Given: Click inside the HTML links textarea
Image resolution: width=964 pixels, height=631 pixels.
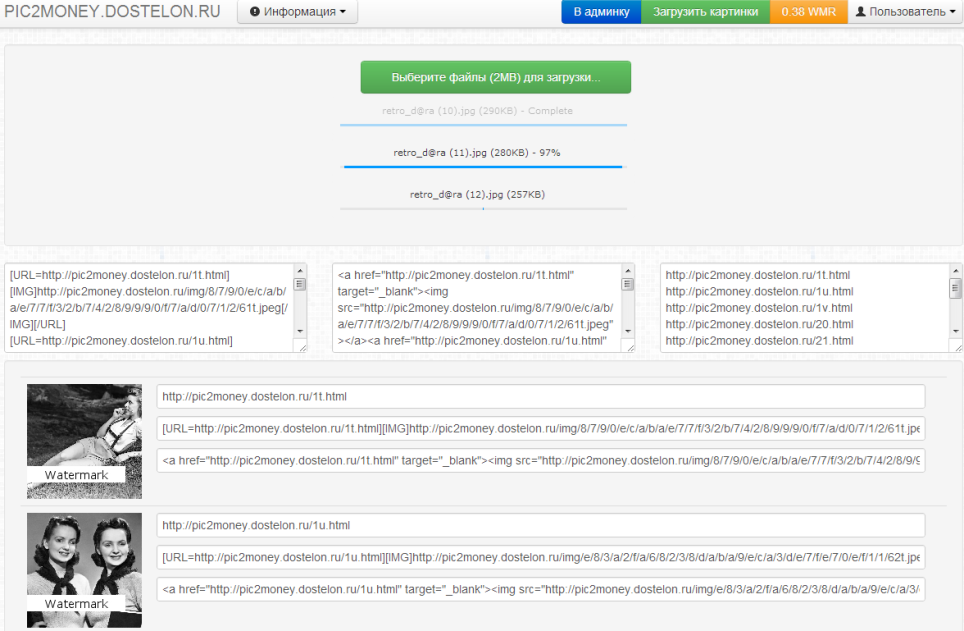Looking at the screenshot, I should (476, 307).
